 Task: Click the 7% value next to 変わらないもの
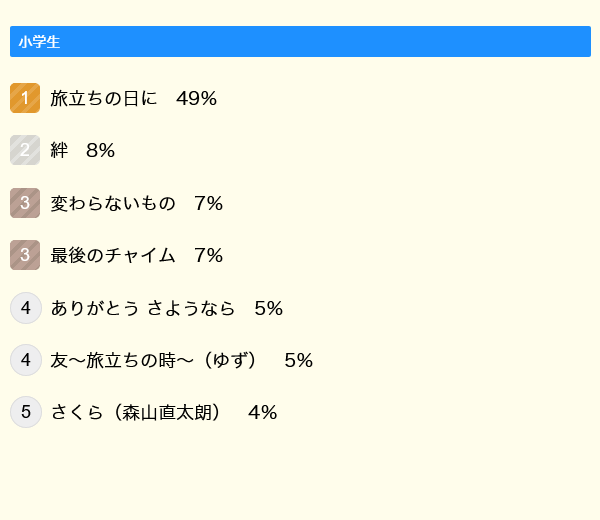(208, 203)
